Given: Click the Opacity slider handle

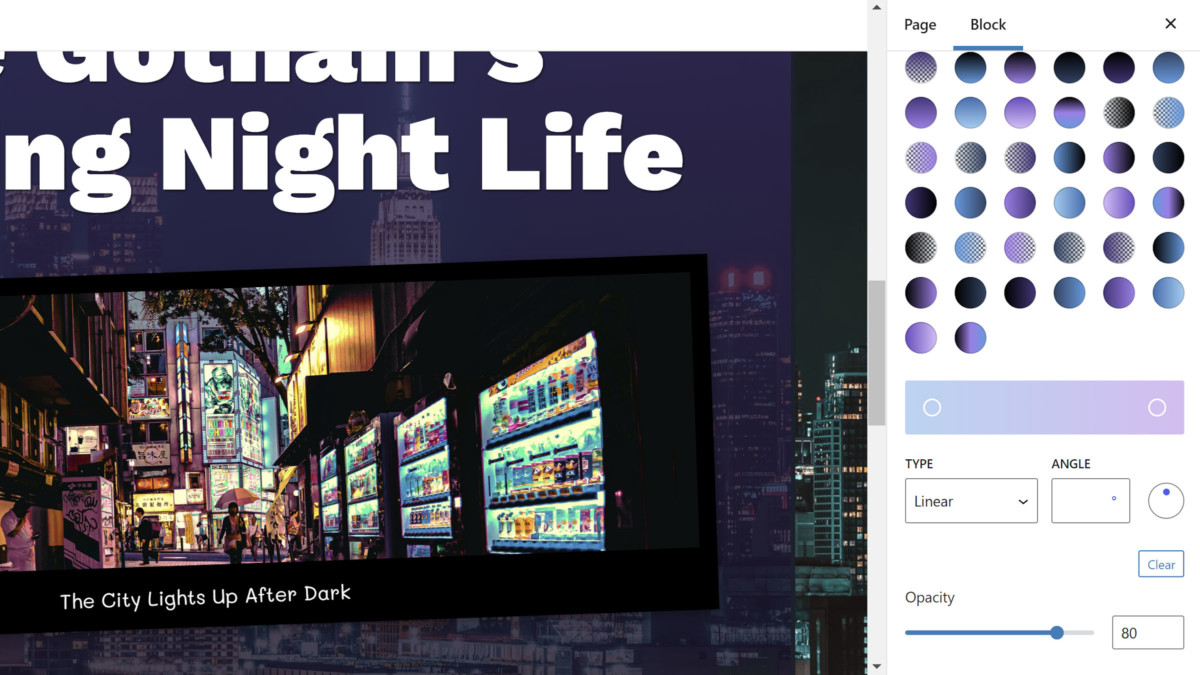Looking at the screenshot, I should 1057,632.
